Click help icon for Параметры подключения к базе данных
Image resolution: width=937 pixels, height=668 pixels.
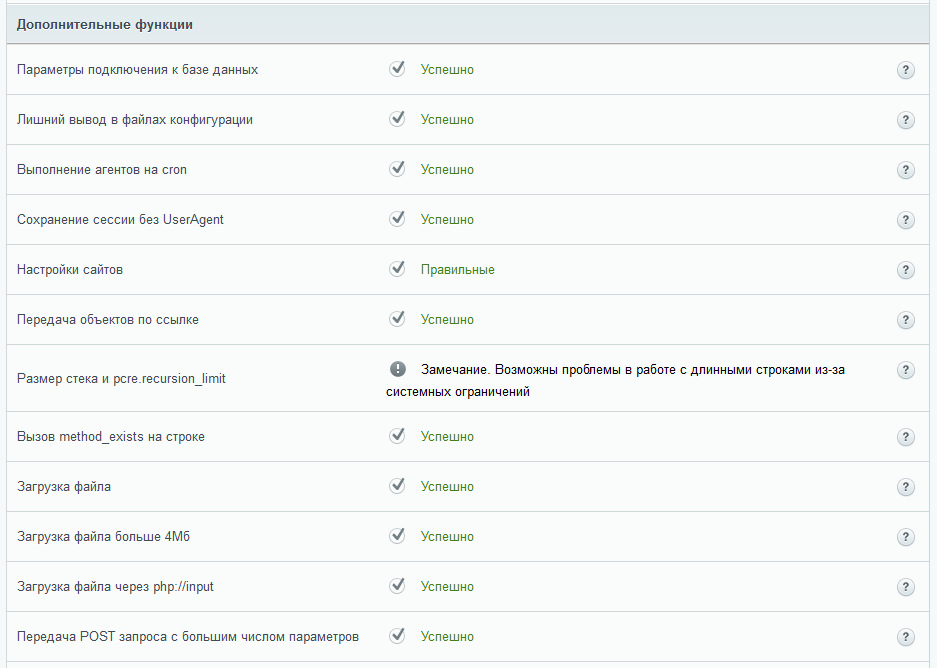(x=906, y=70)
